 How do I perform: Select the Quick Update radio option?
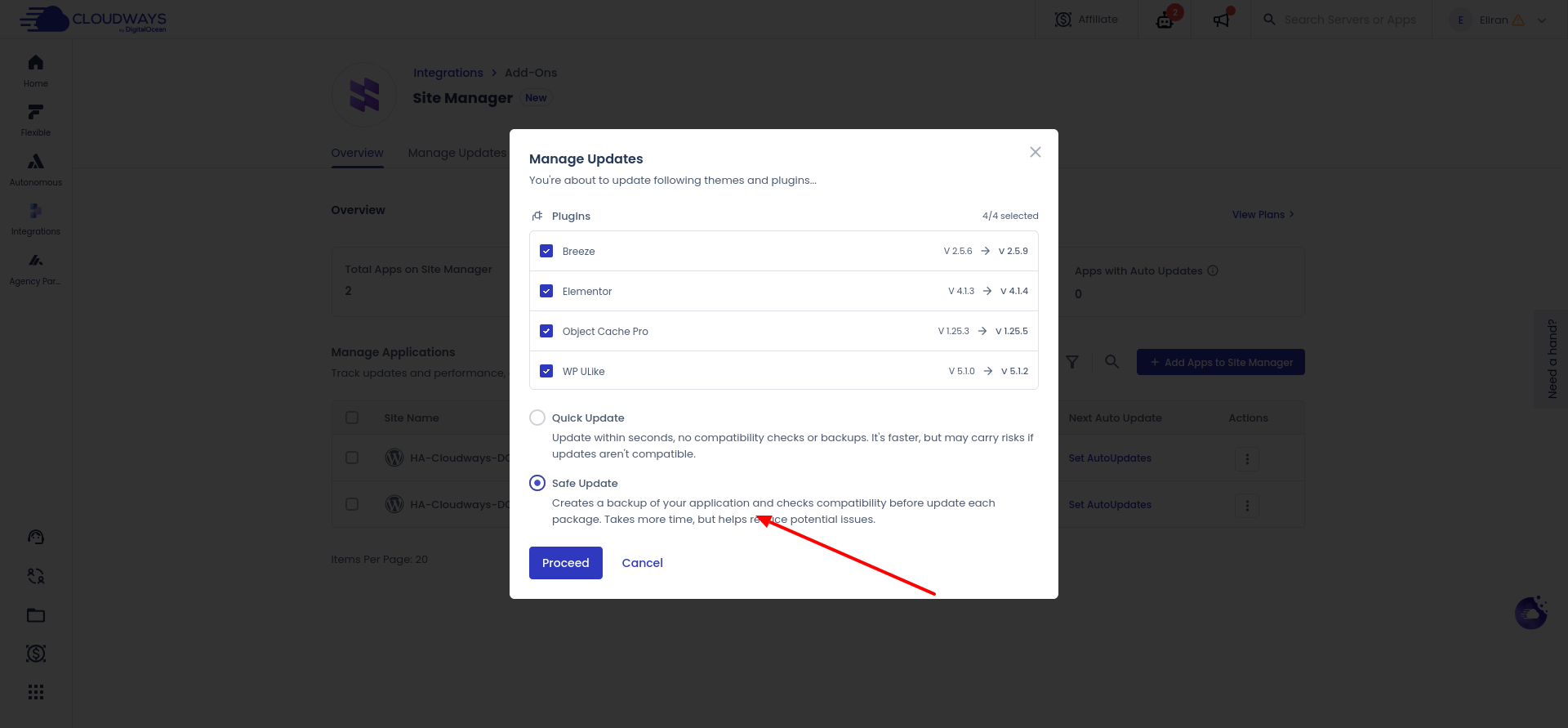[x=537, y=418]
